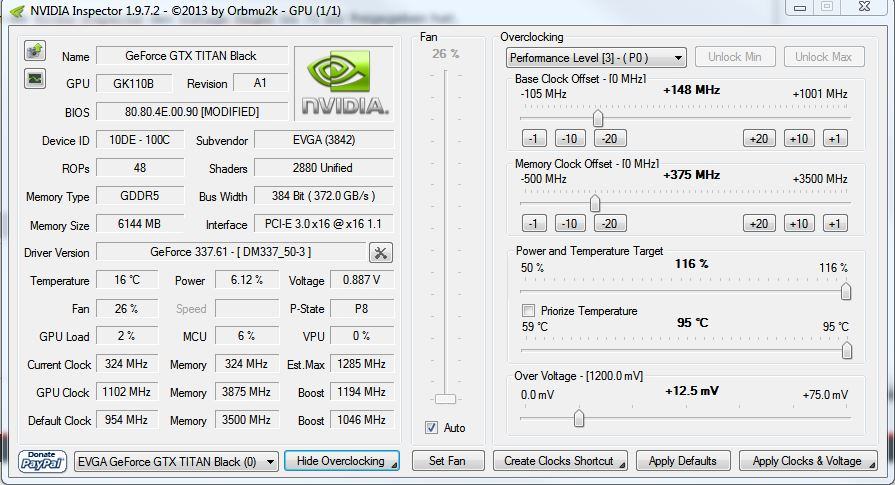The height and width of the screenshot is (485, 895).
Task: Click Memory Clock Offset -1 button
Action: click(x=534, y=223)
